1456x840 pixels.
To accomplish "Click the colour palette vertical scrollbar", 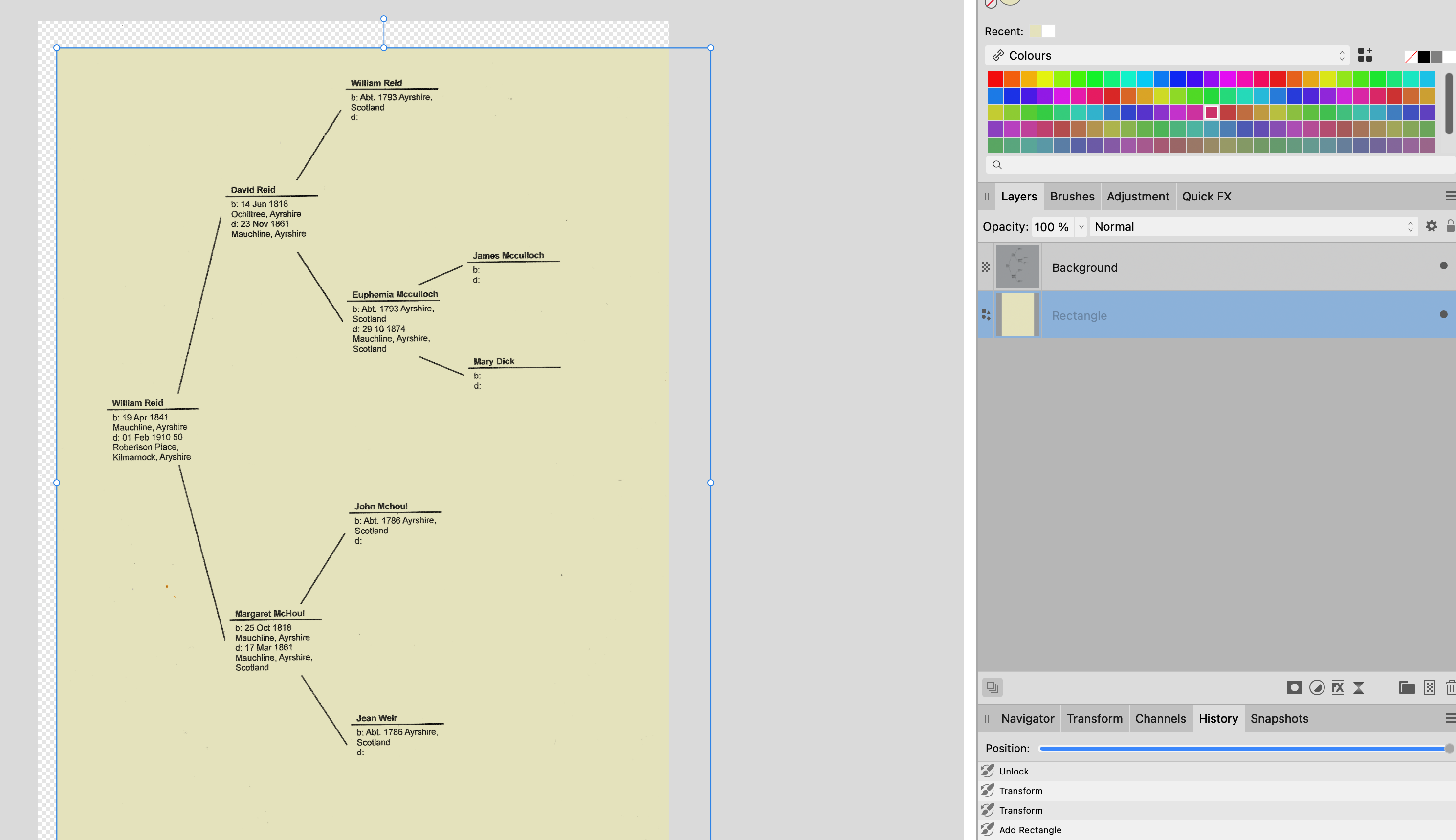I will (x=1449, y=104).
